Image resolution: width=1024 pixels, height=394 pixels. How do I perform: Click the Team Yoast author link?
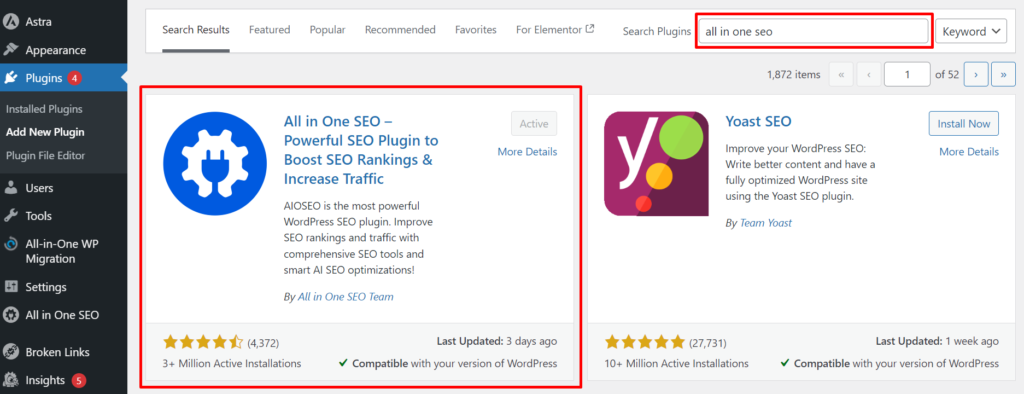(x=765, y=223)
